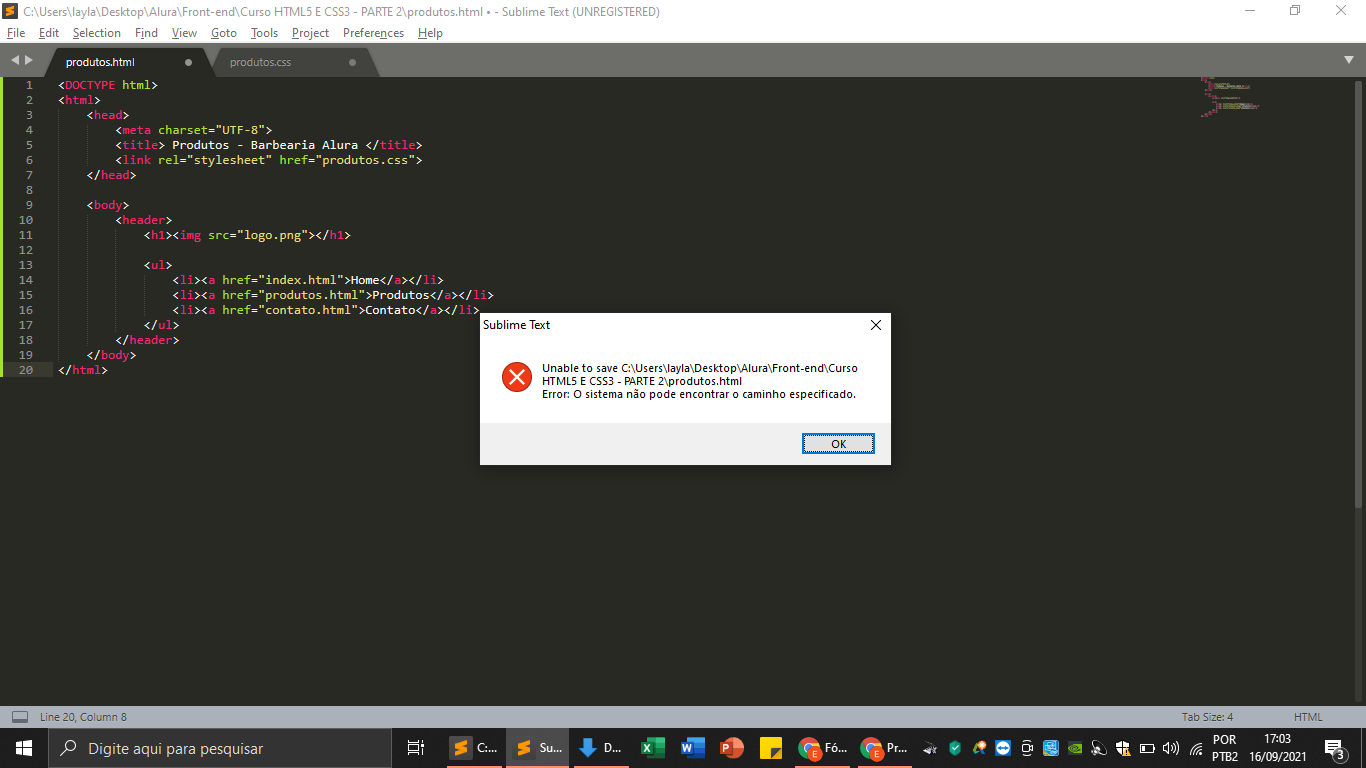Open Excel from the taskbar
1366x768 pixels.
point(653,748)
